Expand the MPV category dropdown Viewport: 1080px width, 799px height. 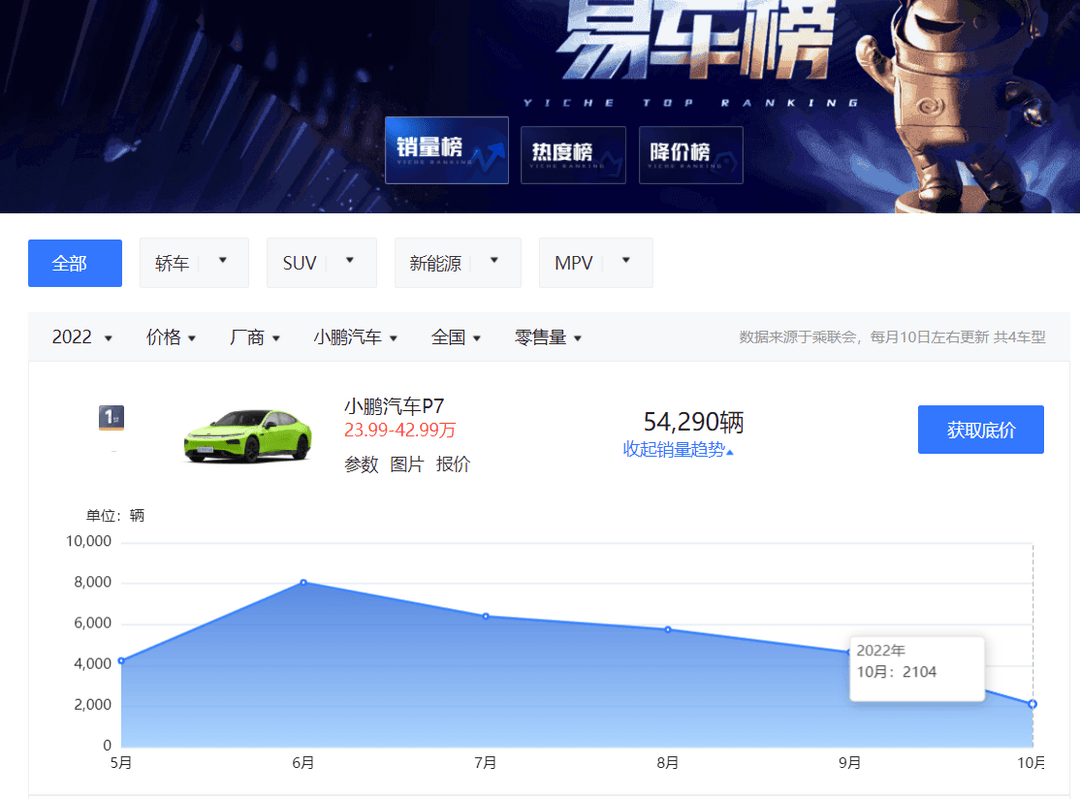[x=596, y=263]
